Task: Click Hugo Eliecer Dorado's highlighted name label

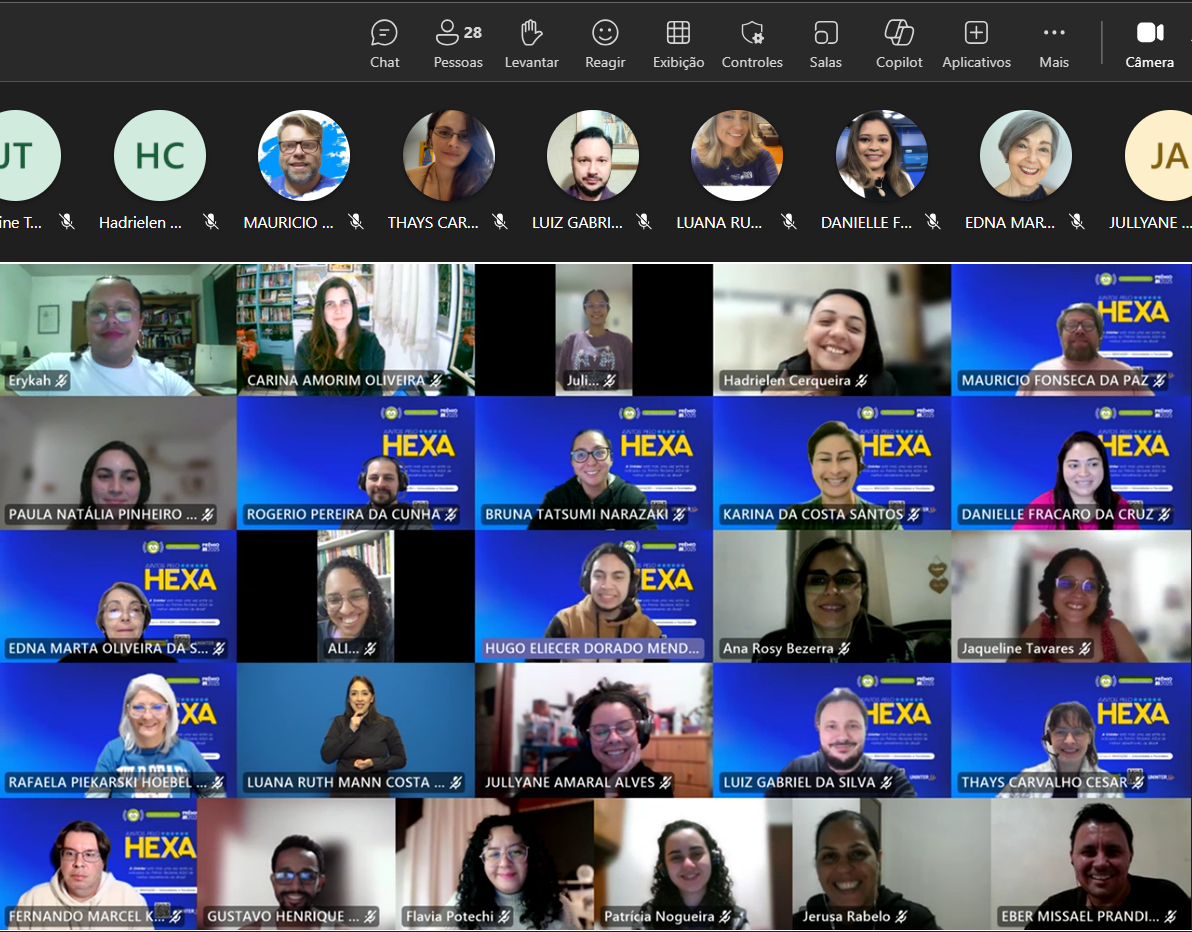Action: (593, 648)
